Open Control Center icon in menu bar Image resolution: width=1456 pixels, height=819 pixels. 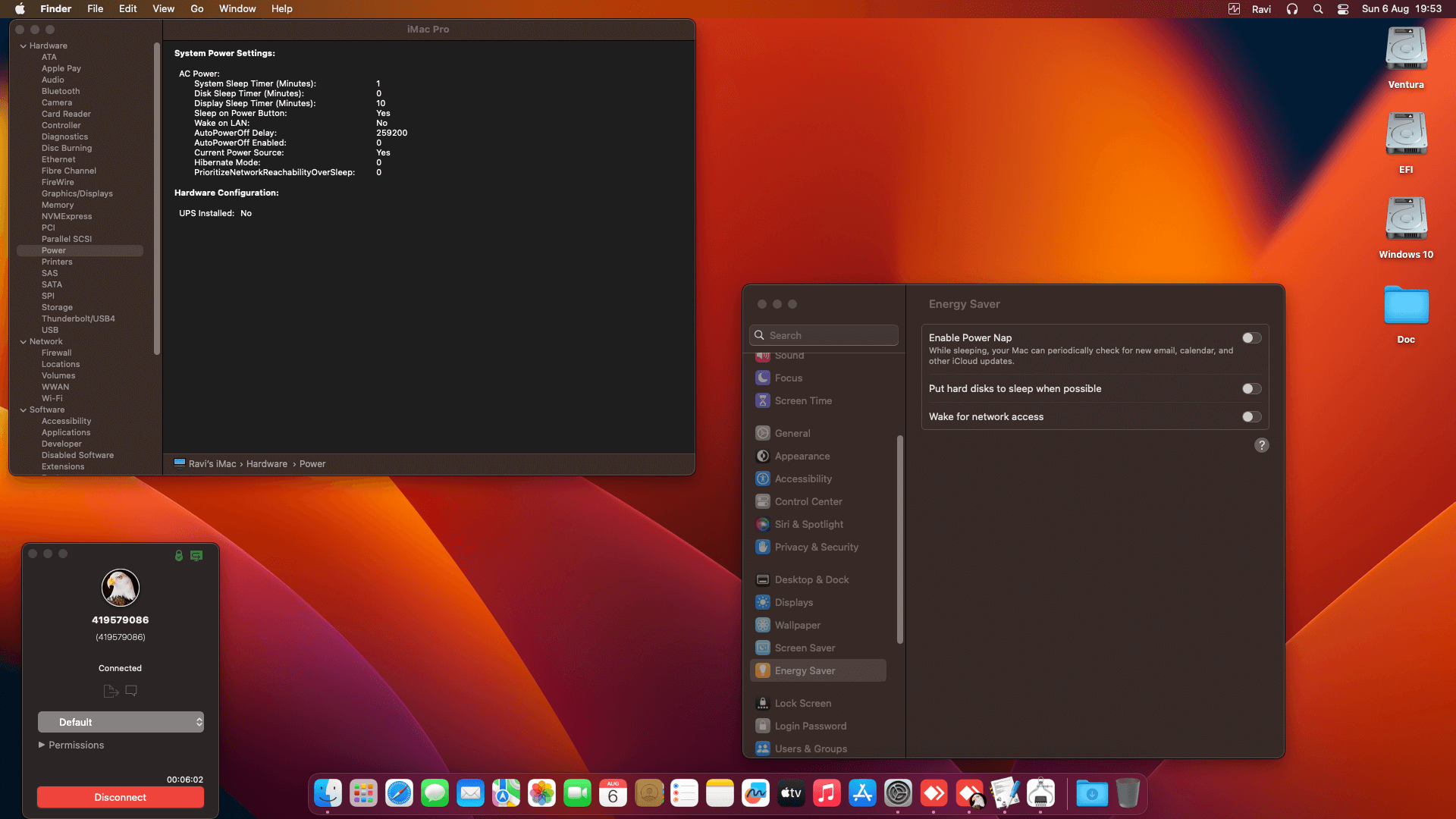point(1343,9)
